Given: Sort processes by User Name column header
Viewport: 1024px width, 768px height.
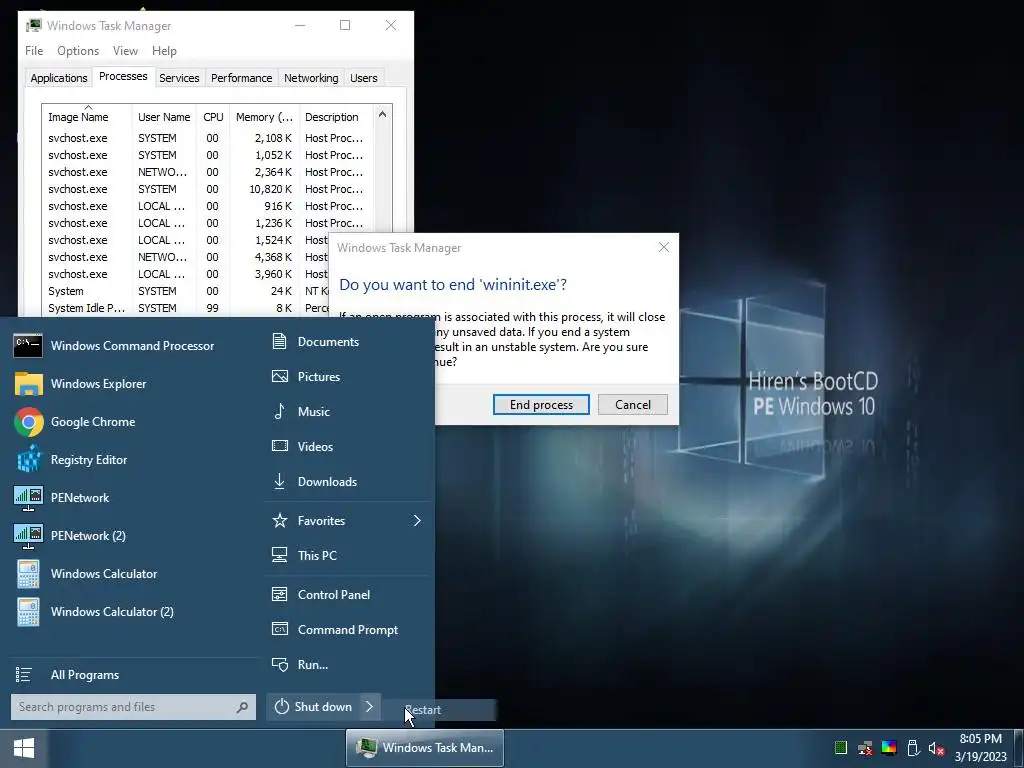Looking at the screenshot, I should [x=165, y=117].
